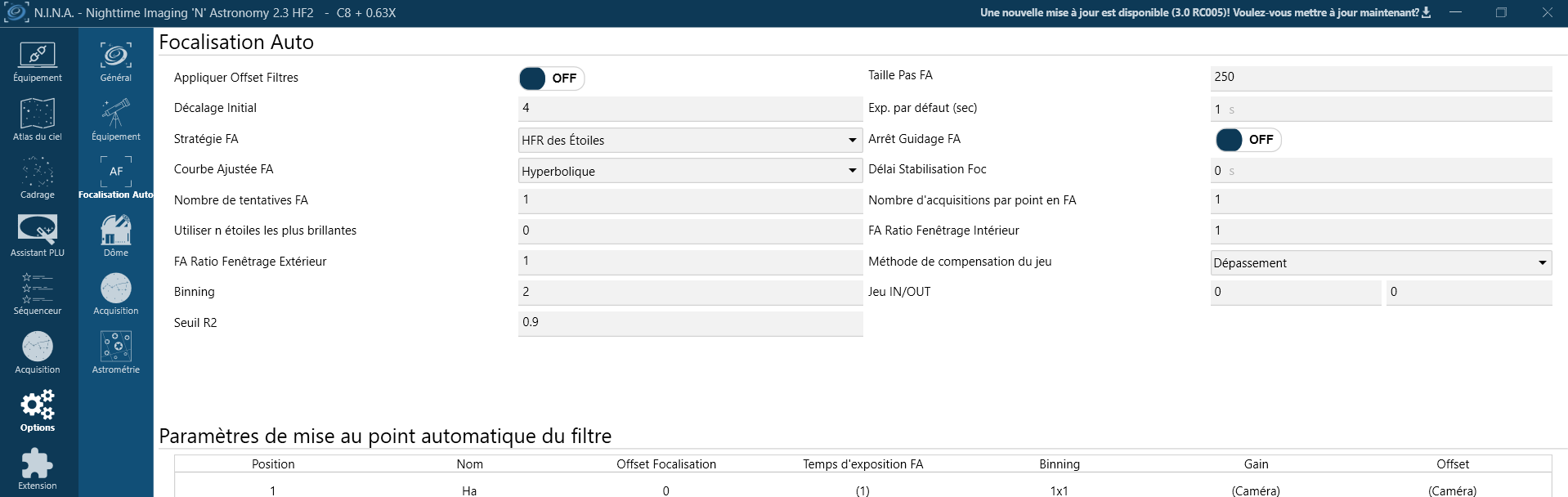This screenshot has width=1568, height=497.
Task: Edit the Jeu IN value field
Action: click(1296, 292)
